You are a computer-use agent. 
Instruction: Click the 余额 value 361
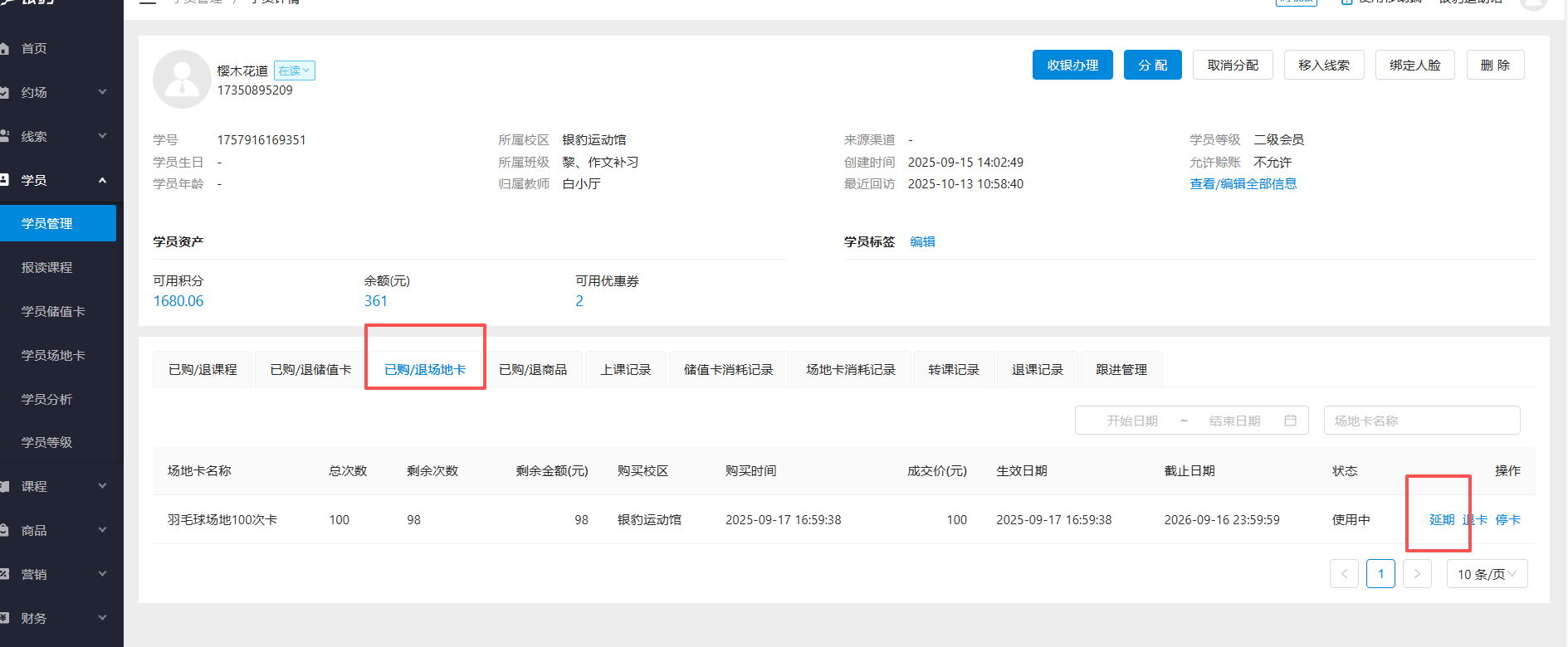click(376, 301)
